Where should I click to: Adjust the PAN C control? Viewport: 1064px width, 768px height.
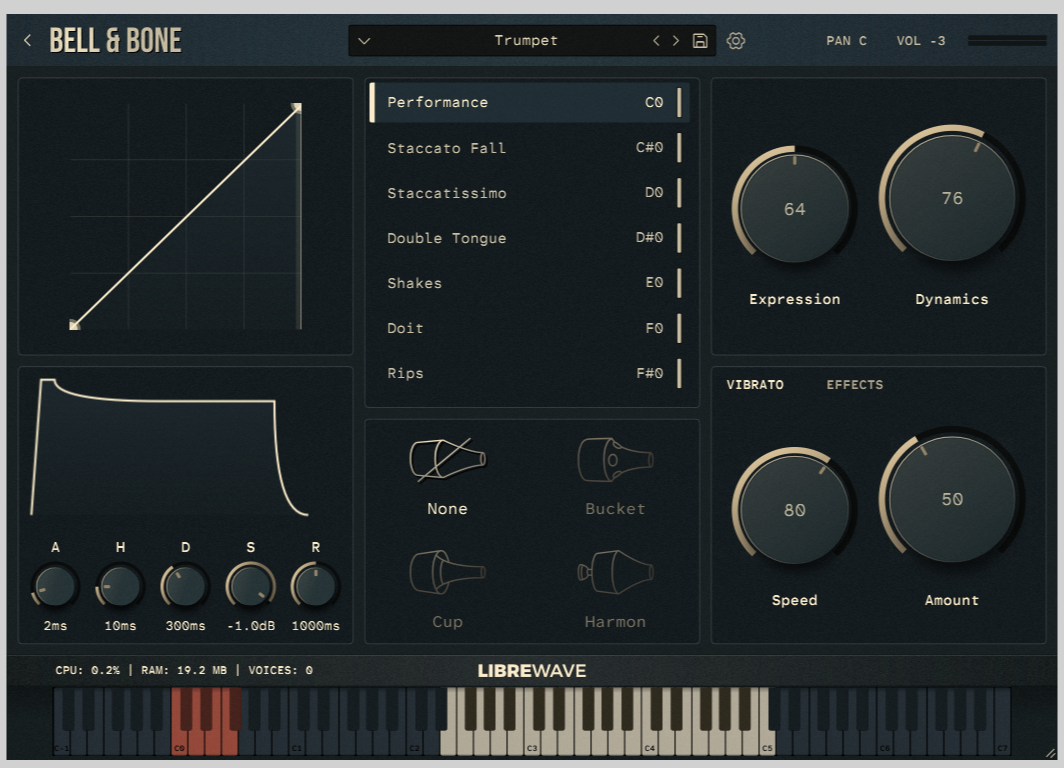[x=846, y=41]
